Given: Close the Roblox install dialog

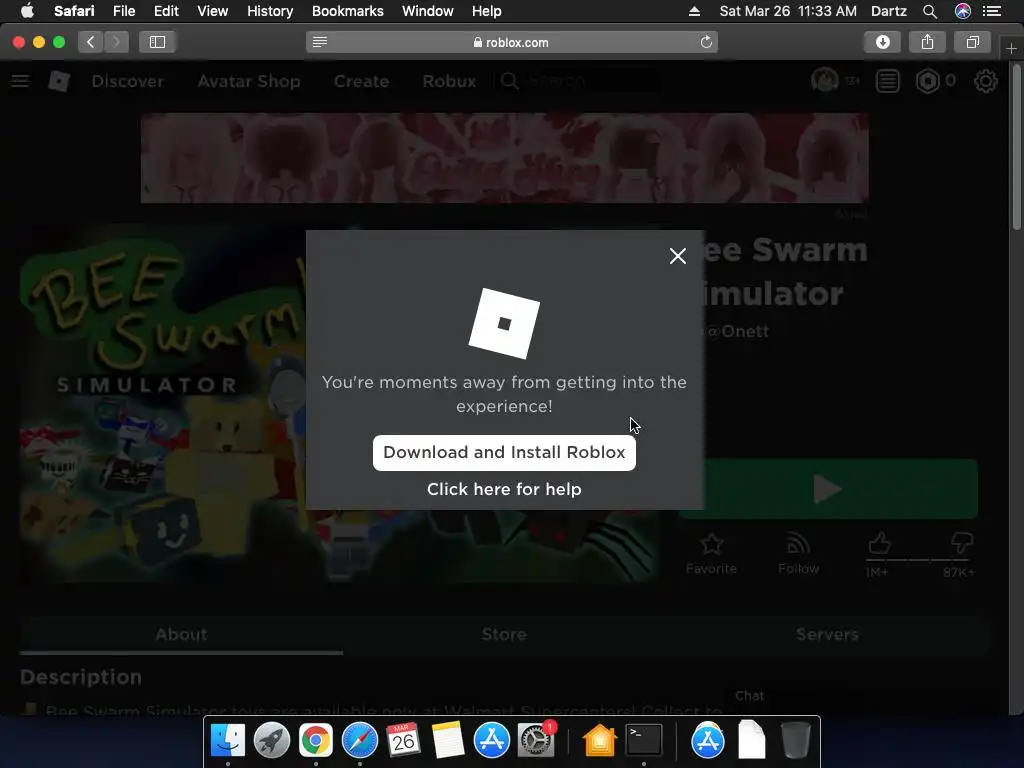Looking at the screenshot, I should (x=678, y=256).
